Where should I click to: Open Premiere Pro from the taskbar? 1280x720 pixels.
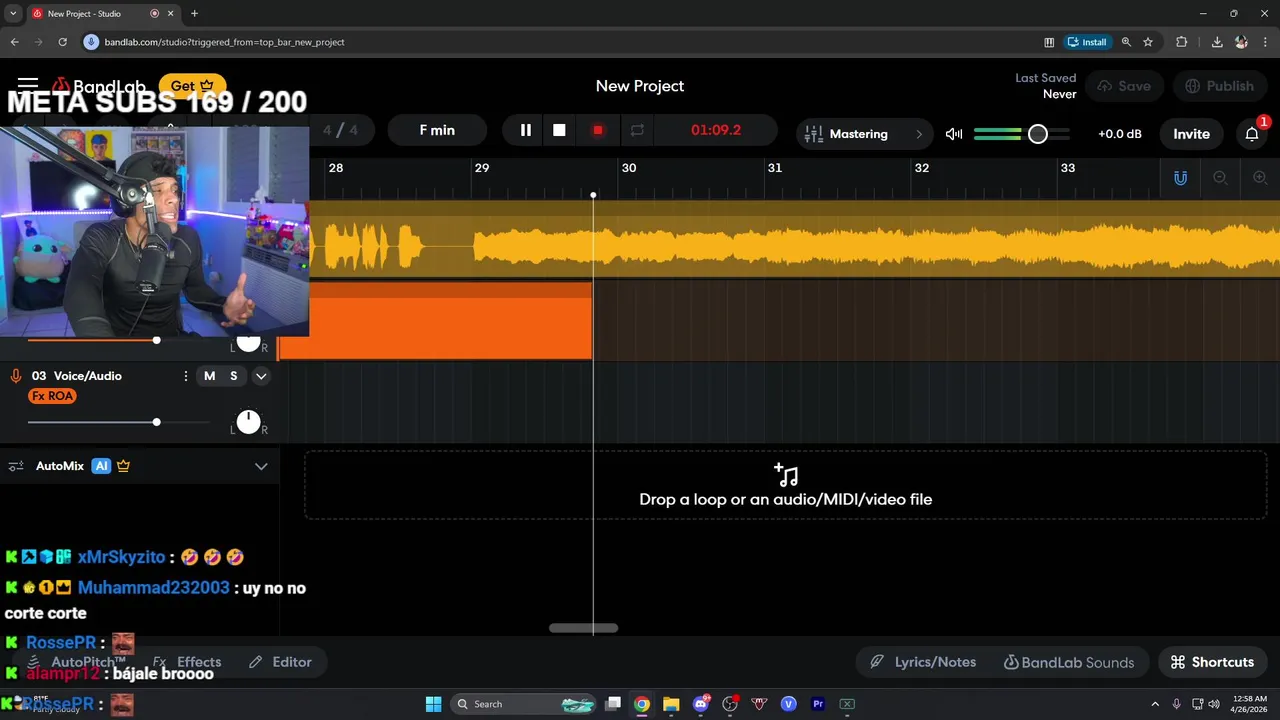pyautogui.click(x=818, y=704)
